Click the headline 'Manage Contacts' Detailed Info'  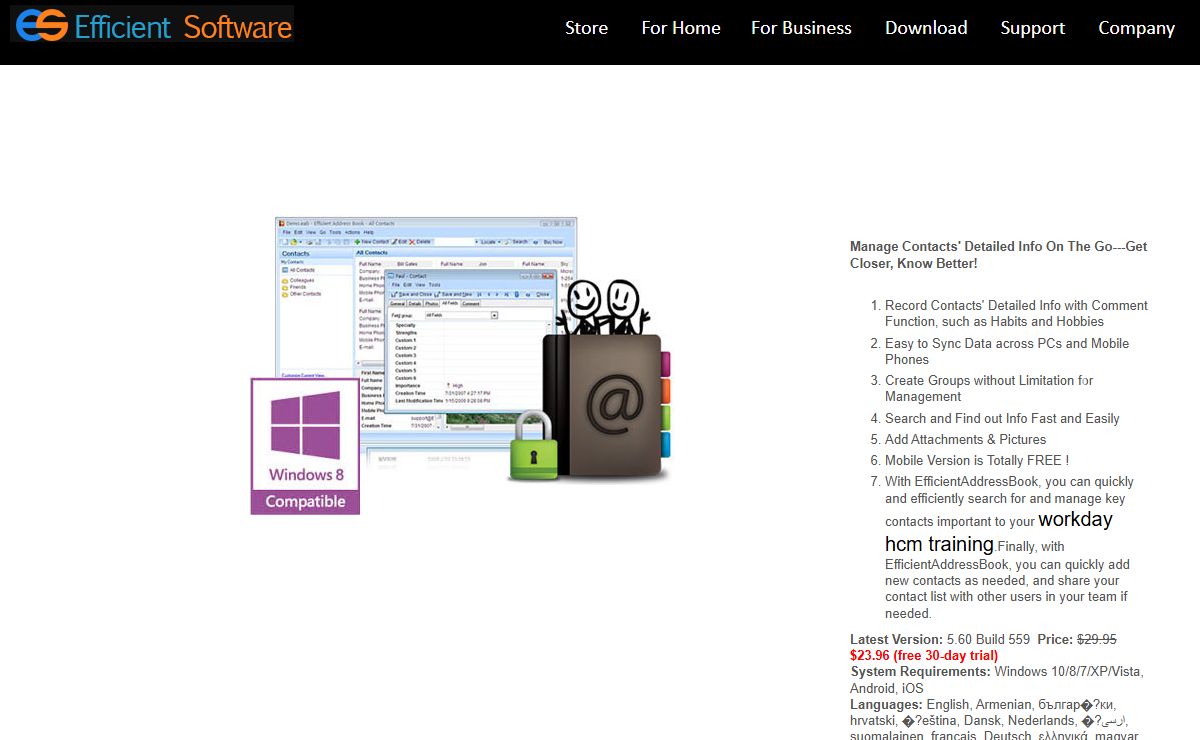pos(999,255)
